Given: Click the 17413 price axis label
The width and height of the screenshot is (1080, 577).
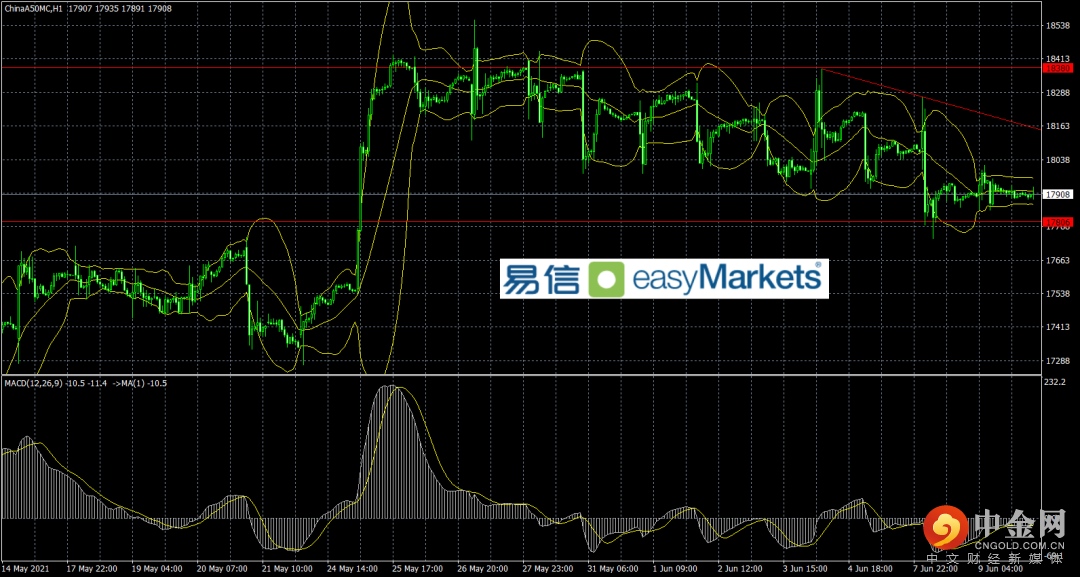Looking at the screenshot, I should 1057,327.
